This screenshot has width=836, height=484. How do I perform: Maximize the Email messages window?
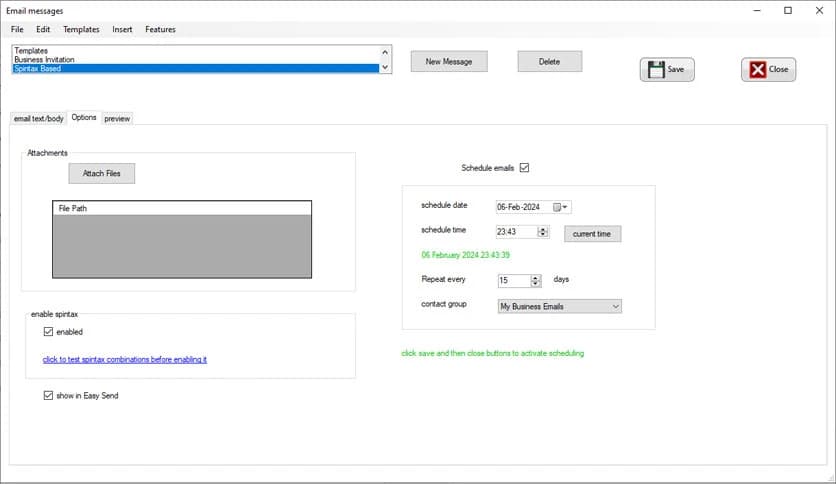click(x=788, y=11)
